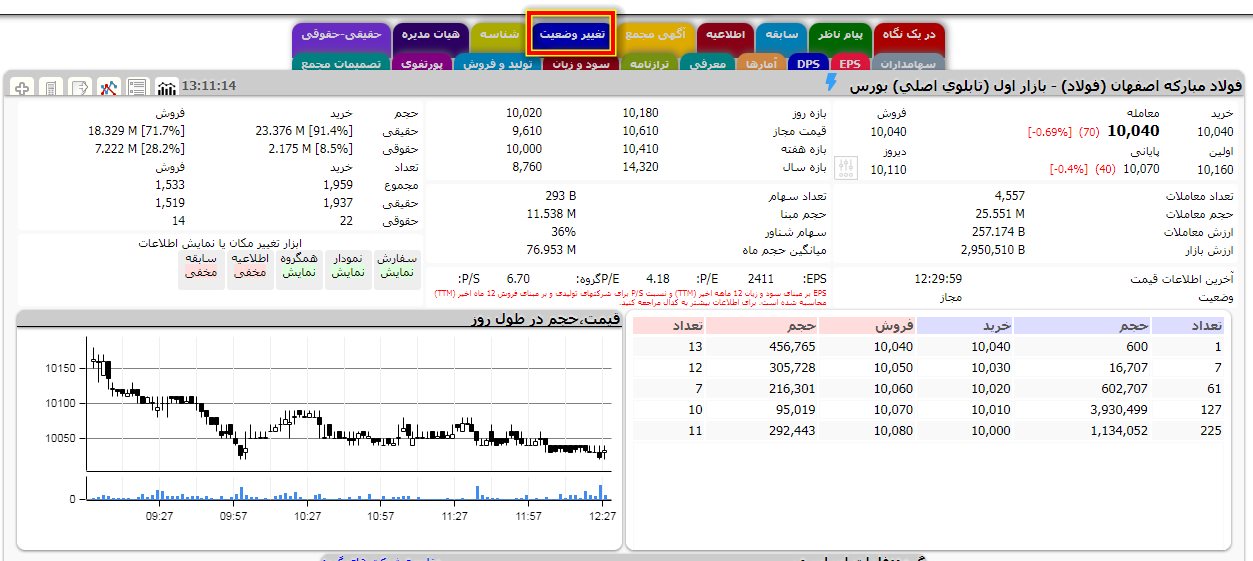This screenshot has height=561, width=1253.
Task: Click the trade count value 4,557
Action: coord(1010,195)
